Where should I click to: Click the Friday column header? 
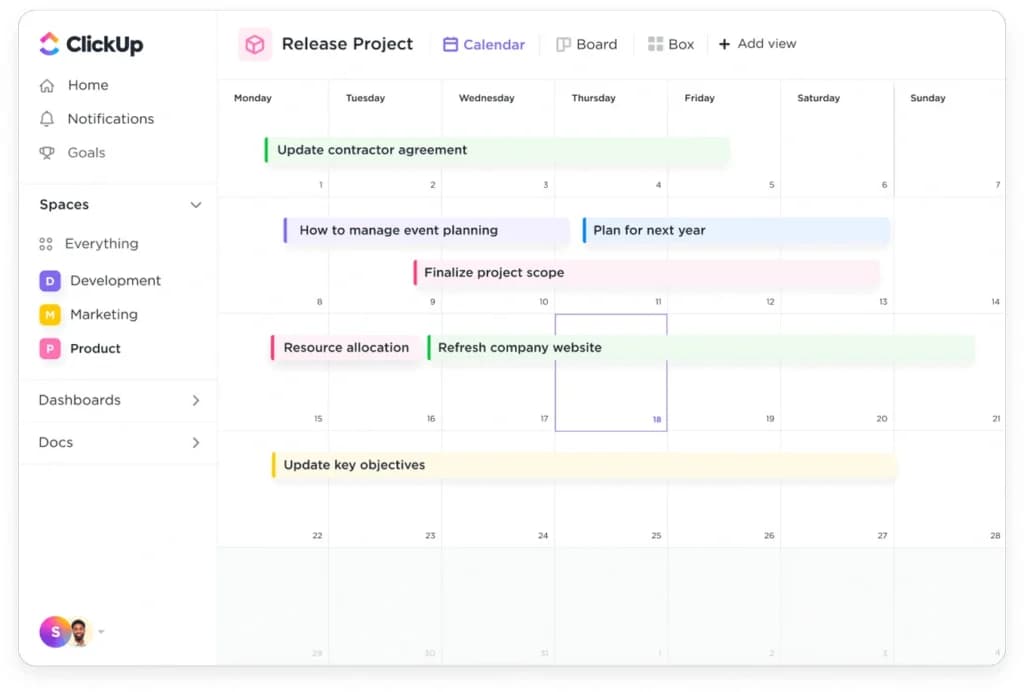tap(699, 98)
